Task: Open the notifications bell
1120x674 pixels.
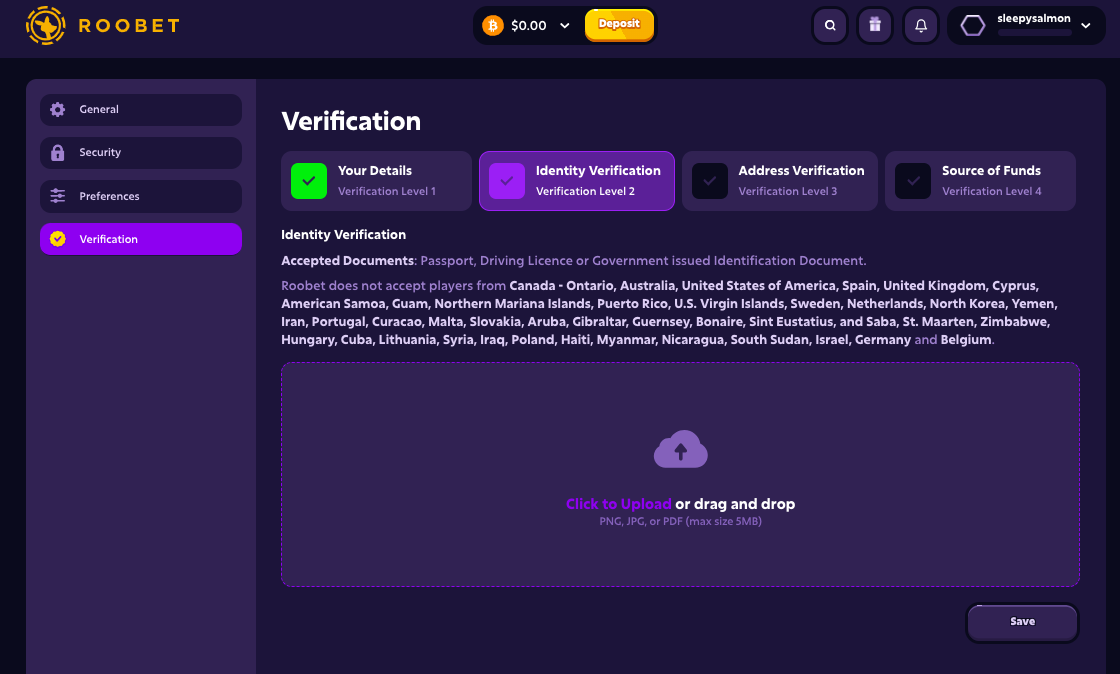Action: 921,25
